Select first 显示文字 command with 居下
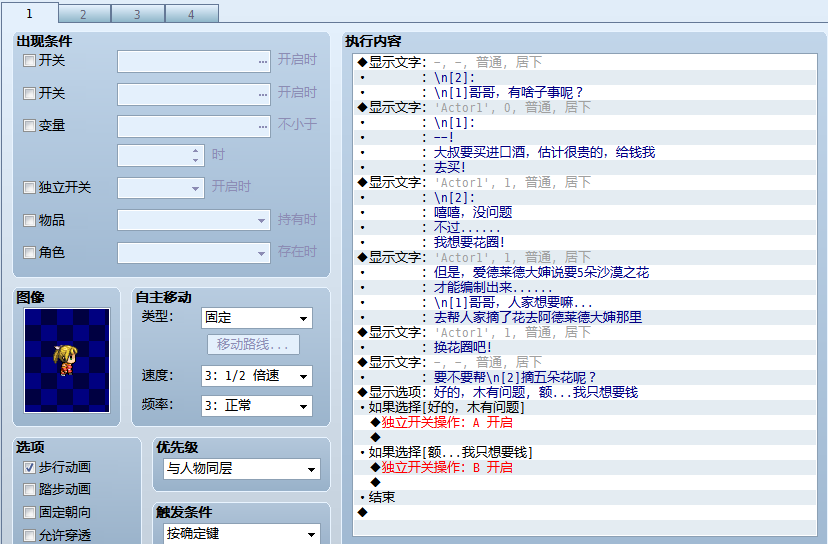The image size is (828, 544). tap(585, 62)
